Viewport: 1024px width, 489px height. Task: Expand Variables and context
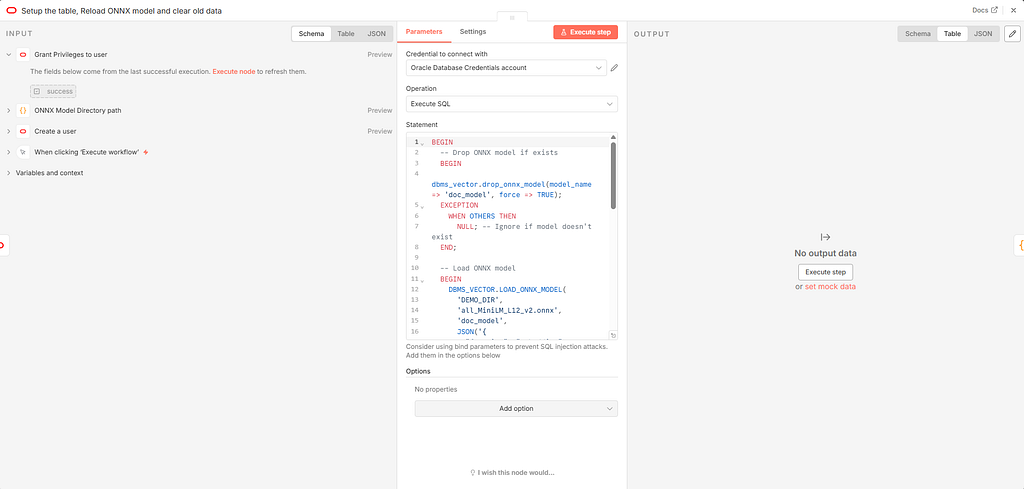(x=8, y=173)
